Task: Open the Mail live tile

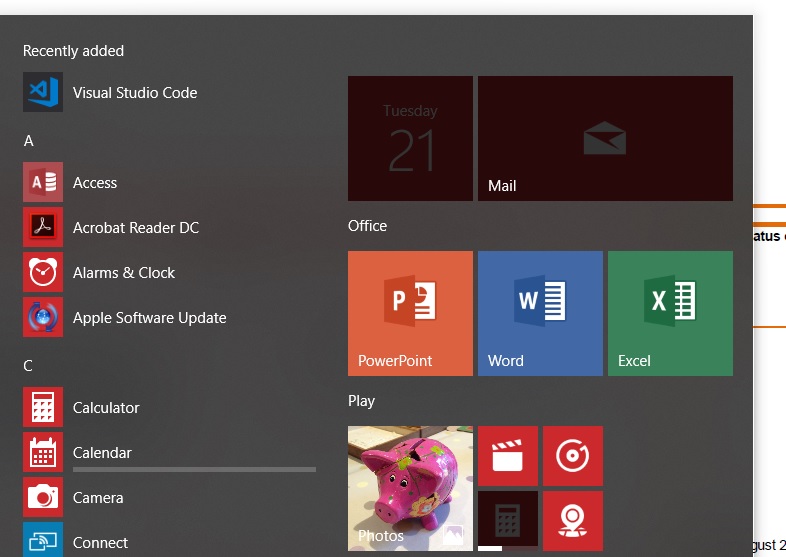Action: click(605, 138)
